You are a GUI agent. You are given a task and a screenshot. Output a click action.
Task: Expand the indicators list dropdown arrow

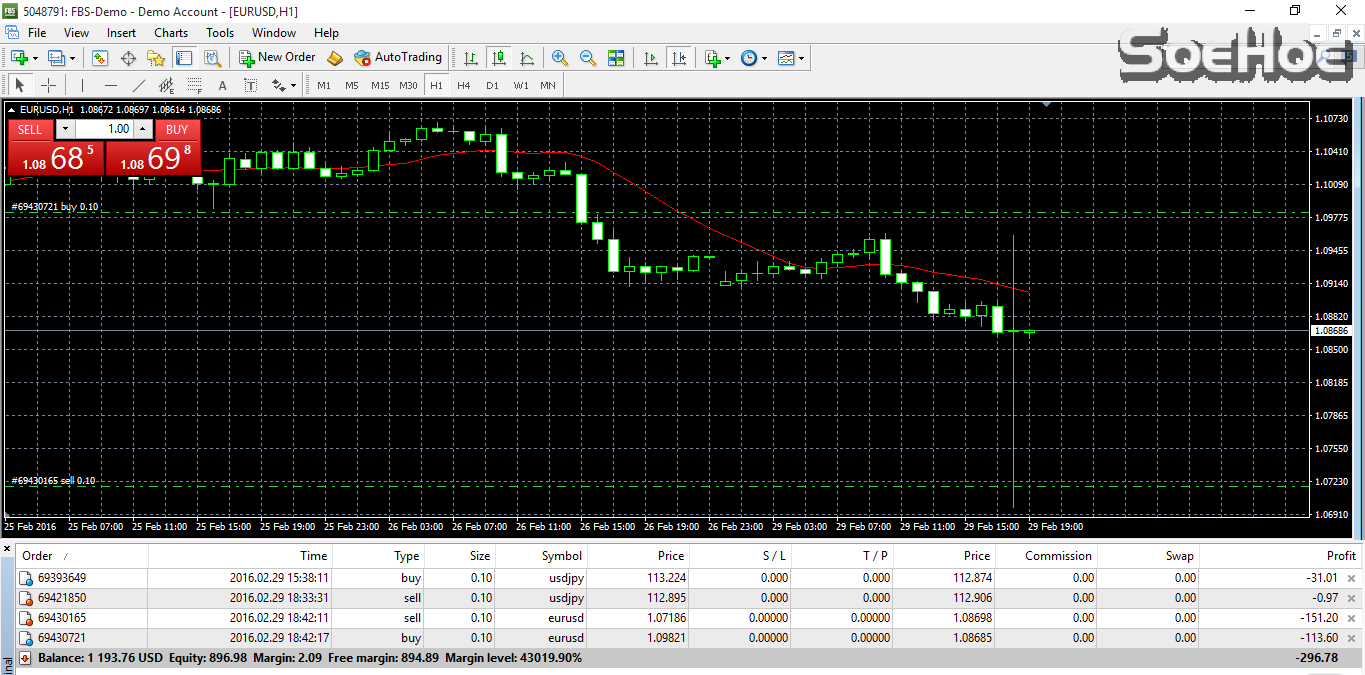727,58
